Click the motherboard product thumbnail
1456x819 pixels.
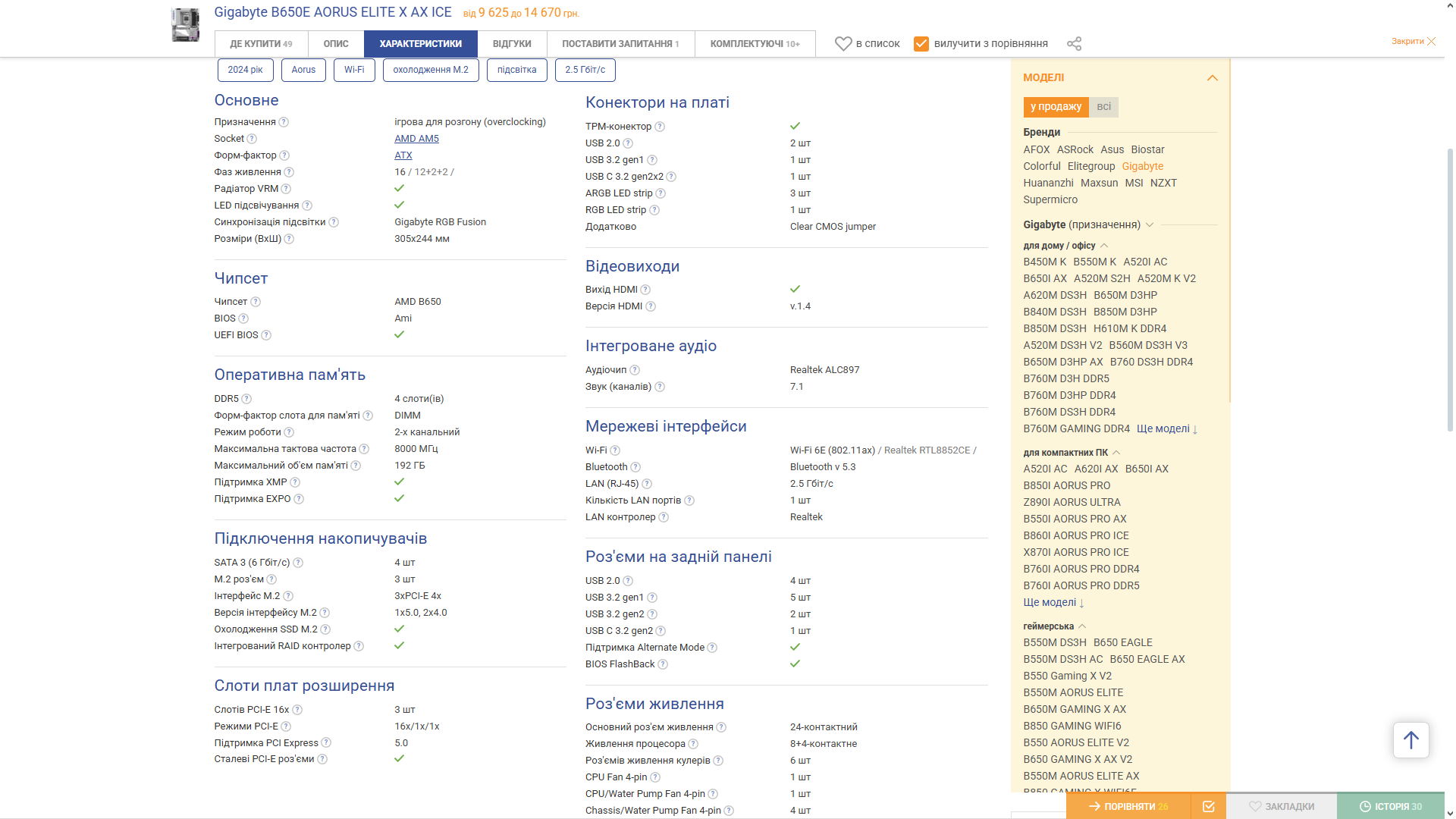(185, 24)
